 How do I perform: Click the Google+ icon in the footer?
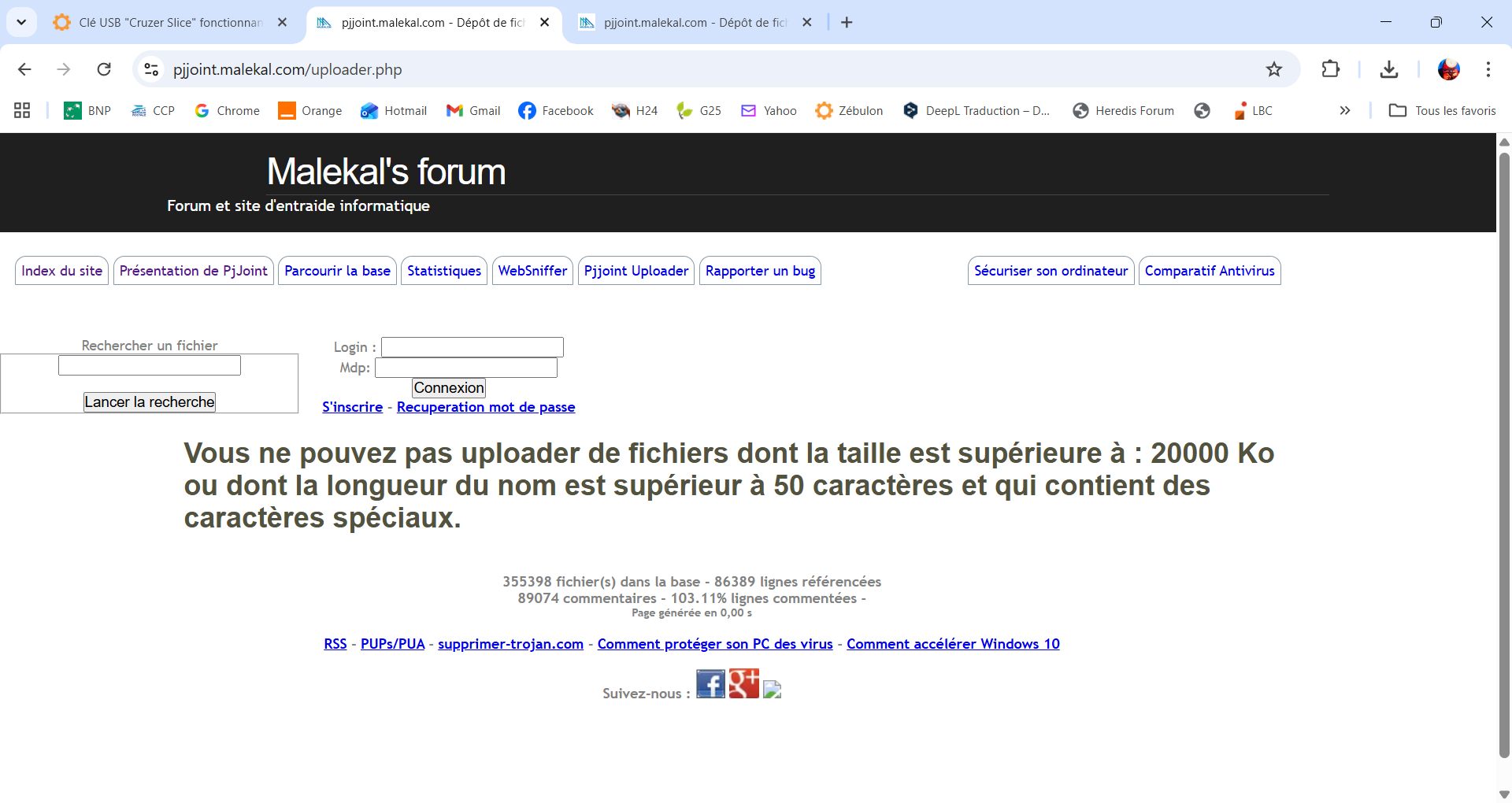click(743, 684)
